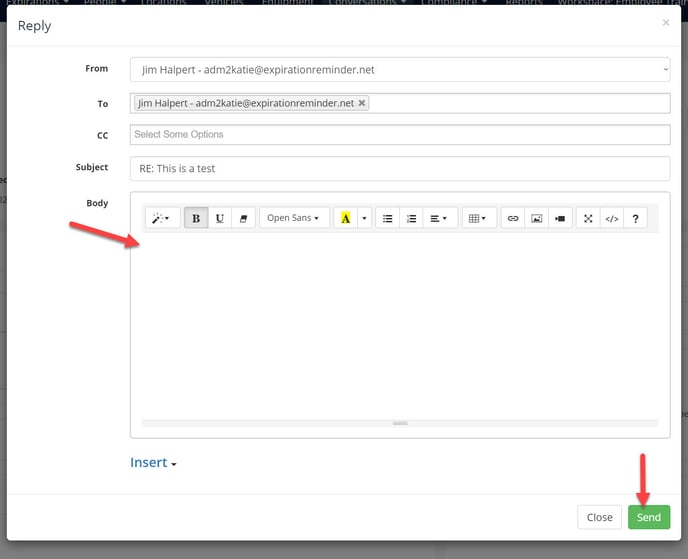
Task: Click the eraser remove font style icon
Action: pos(243,218)
